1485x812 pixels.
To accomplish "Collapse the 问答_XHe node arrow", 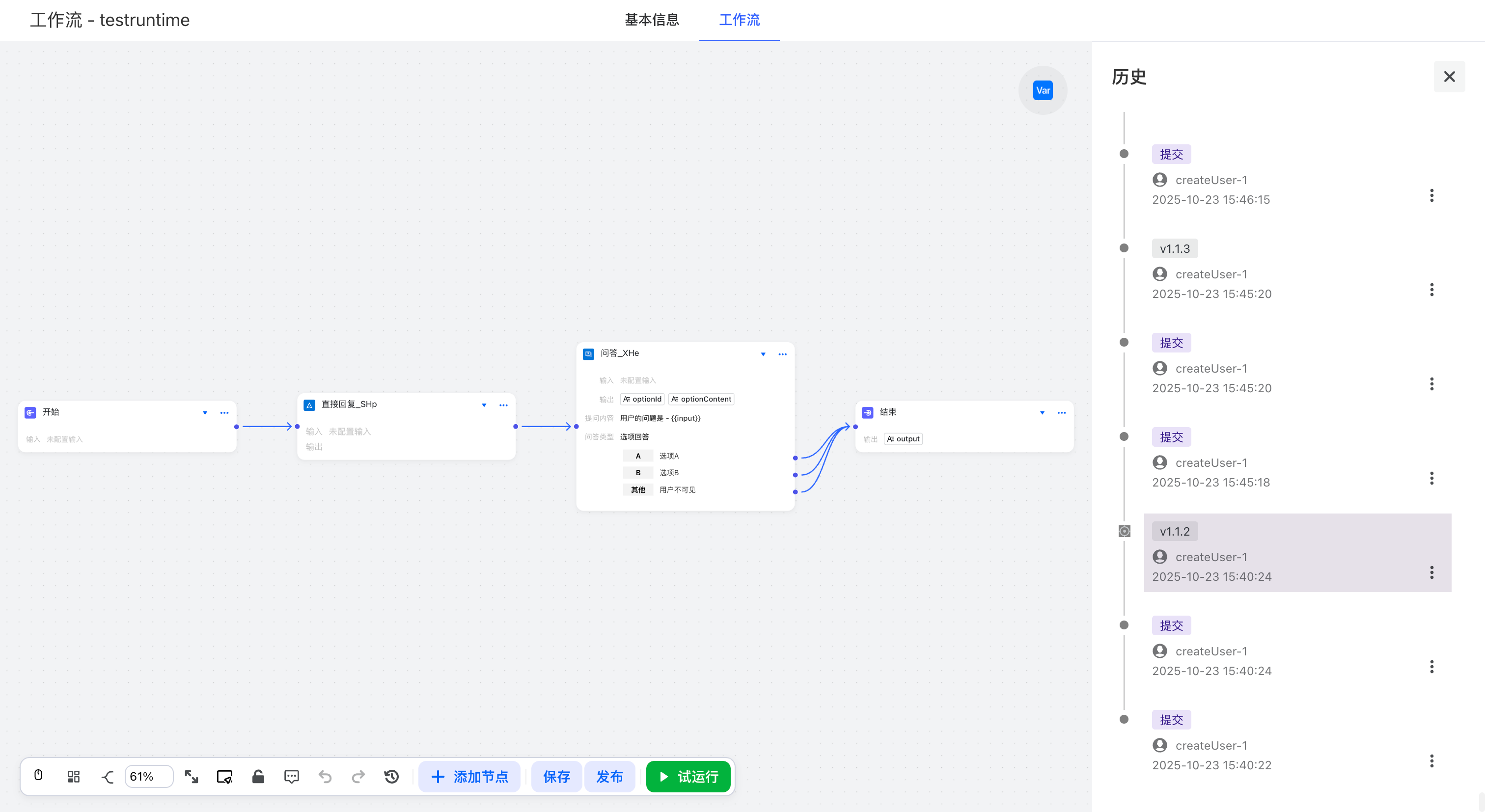I will (x=763, y=354).
